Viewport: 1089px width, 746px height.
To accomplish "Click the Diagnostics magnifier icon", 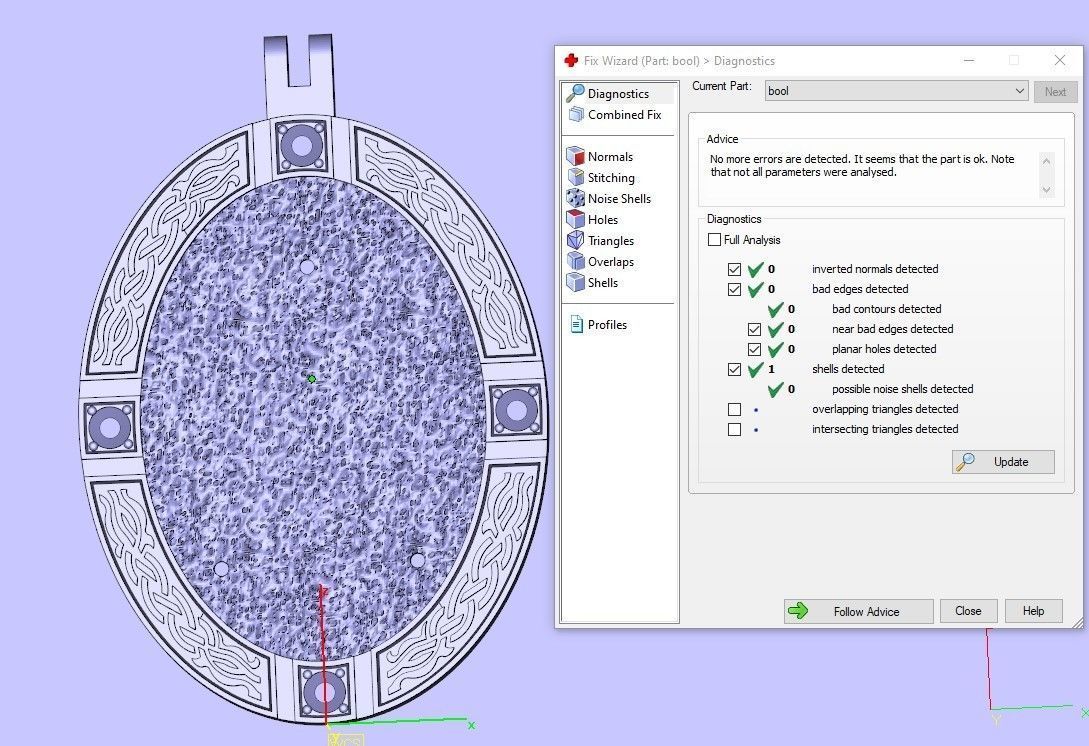I will coord(575,93).
